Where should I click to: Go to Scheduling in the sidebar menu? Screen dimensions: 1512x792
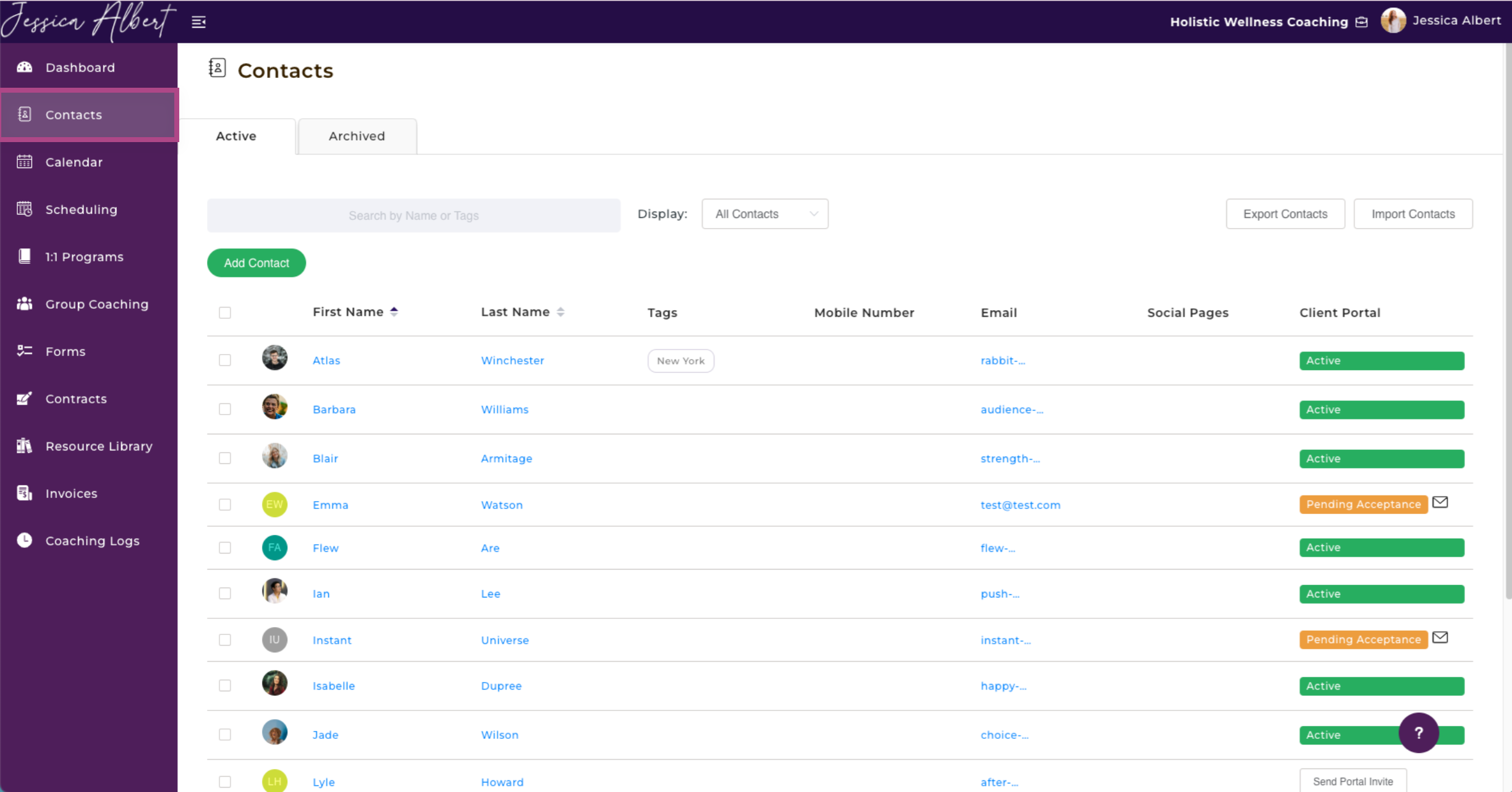[89, 209]
